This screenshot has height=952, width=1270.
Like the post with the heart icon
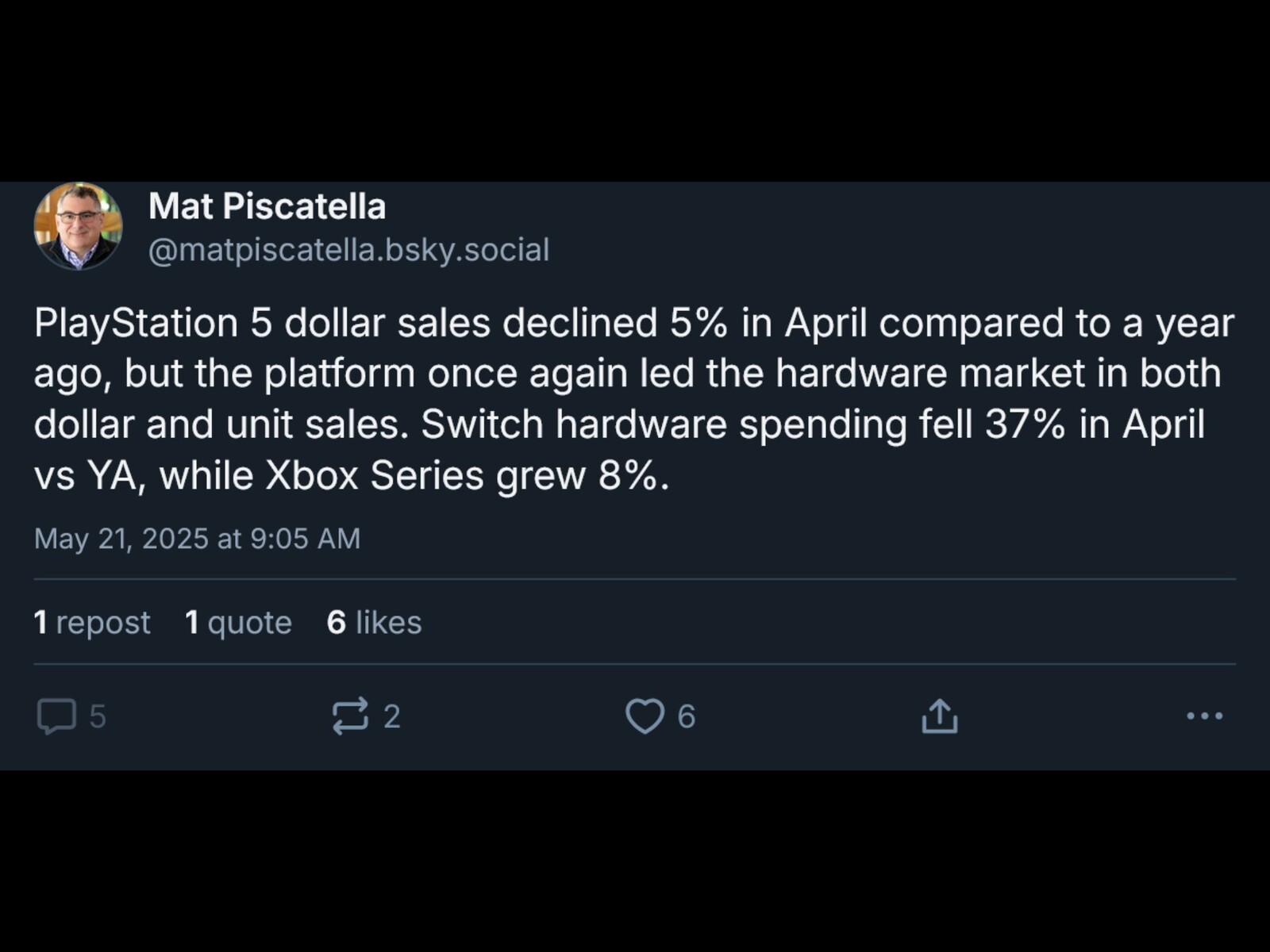pos(645,716)
